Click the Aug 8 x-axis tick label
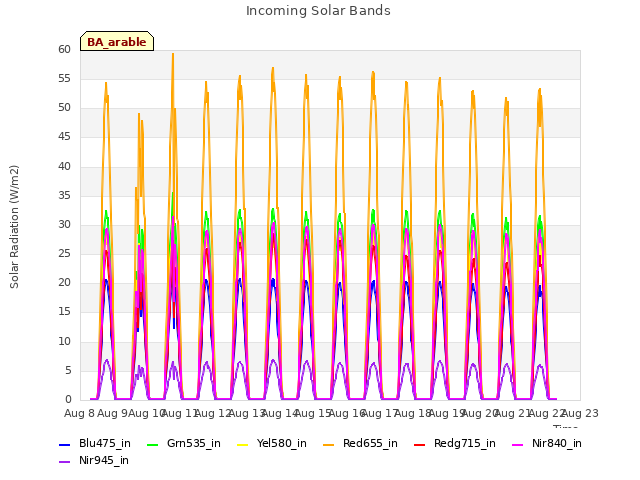The image size is (640, 480). 79,413
